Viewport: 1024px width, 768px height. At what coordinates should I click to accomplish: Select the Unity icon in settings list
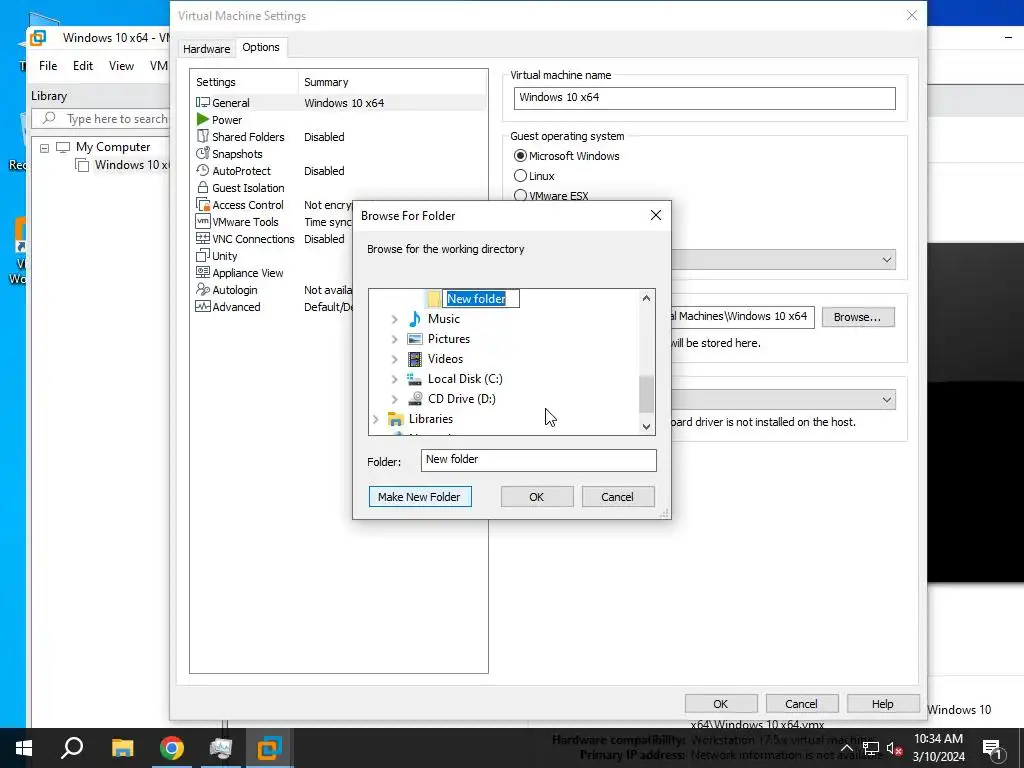point(203,255)
